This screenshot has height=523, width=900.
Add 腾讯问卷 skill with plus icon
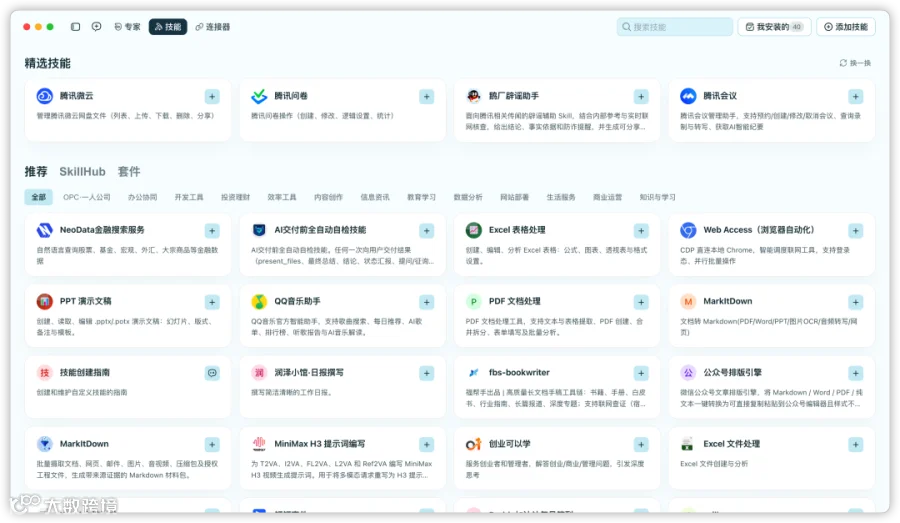(x=426, y=96)
